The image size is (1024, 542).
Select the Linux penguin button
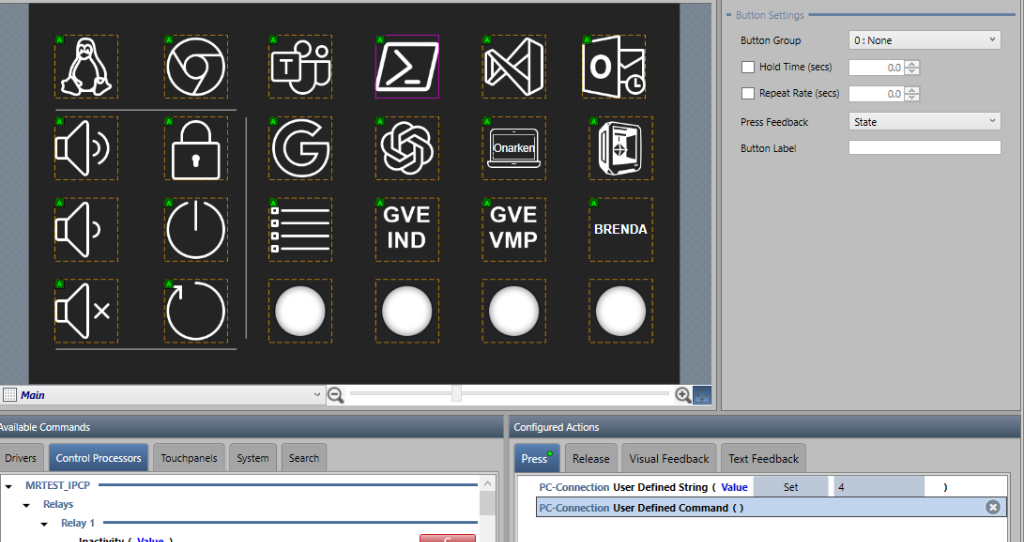click(x=86, y=67)
